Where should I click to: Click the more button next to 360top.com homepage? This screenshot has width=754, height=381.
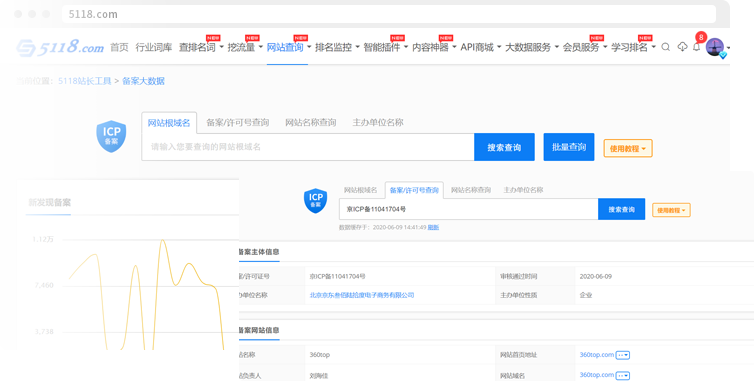[623, 355]
